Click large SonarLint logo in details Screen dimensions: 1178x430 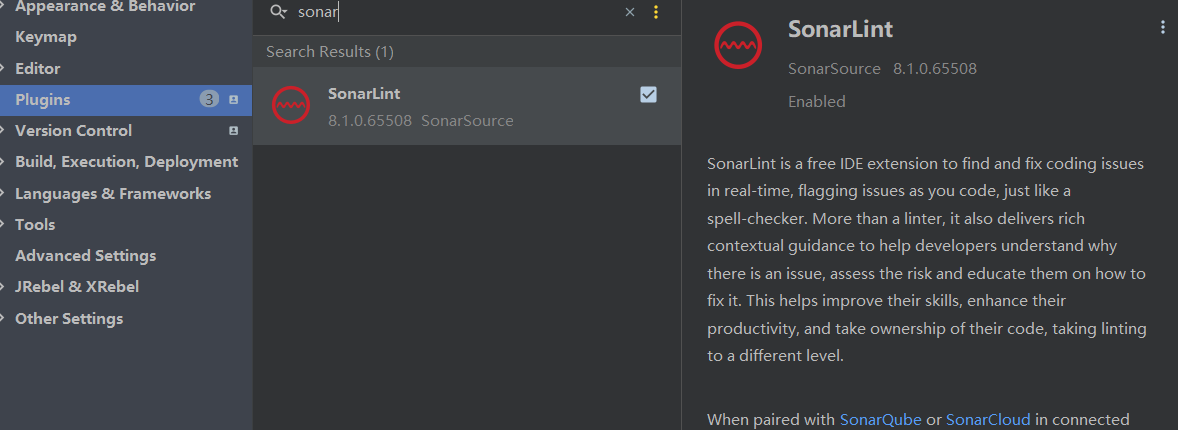point(738,44)
